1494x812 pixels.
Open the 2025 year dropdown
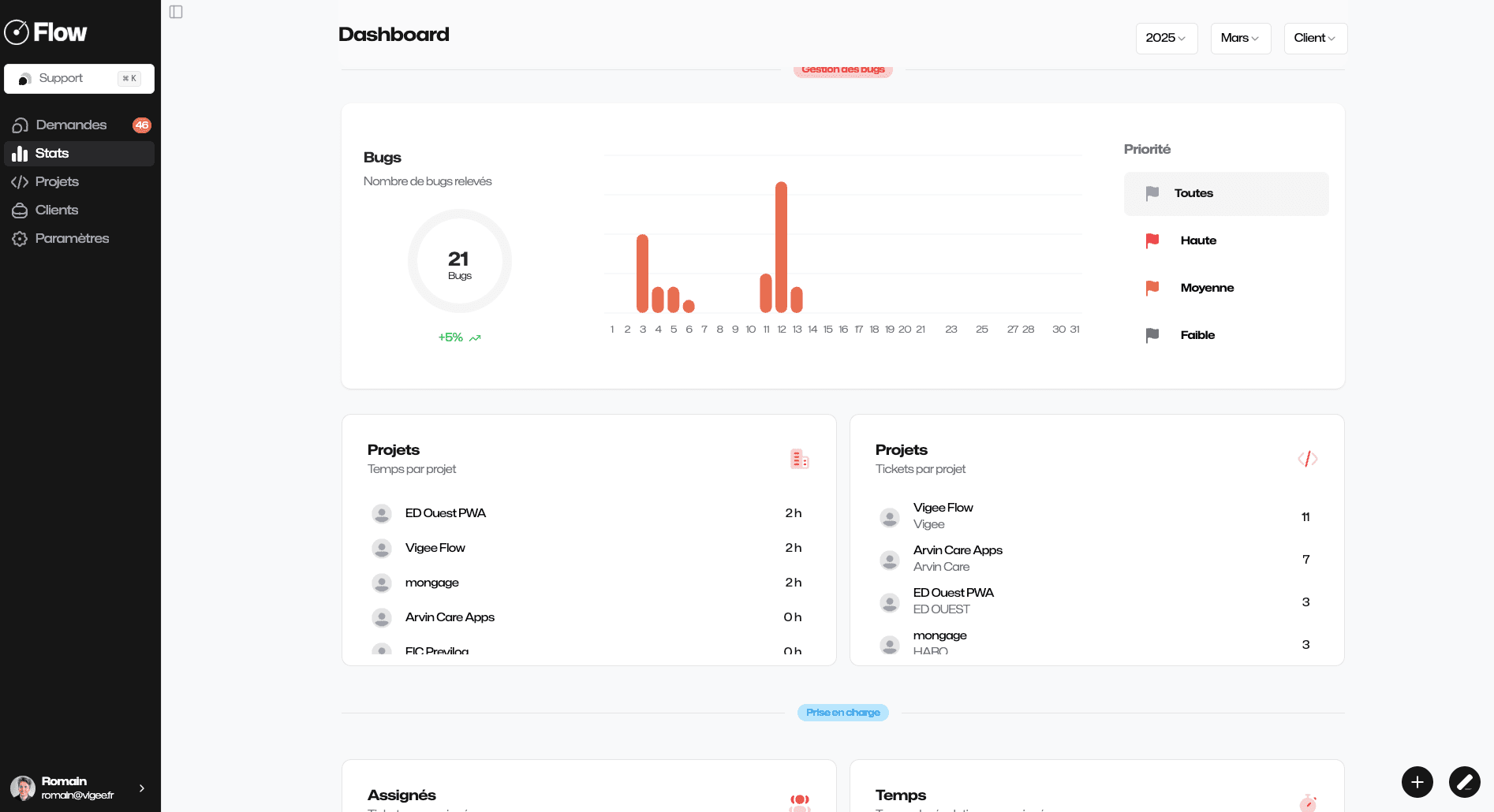(x=1166, y=38)
